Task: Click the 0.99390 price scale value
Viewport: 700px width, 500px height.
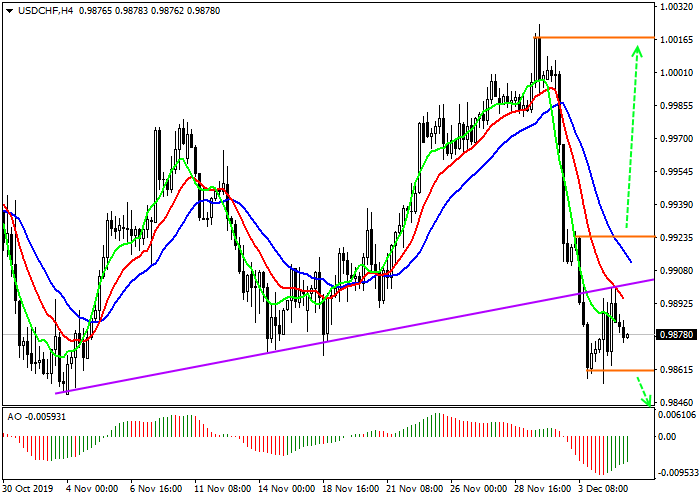Action: click(677, 205)
